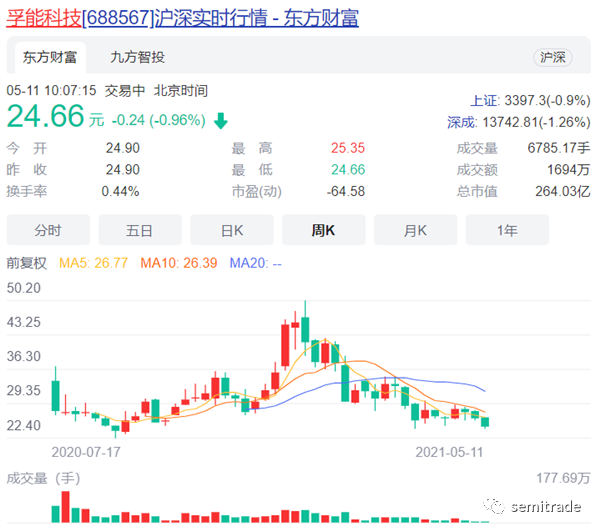Select the 1年 chart tab
Image resolution: width=600 pixels, height=531 pixels.
pyautogui.click(x=507, y=230)
